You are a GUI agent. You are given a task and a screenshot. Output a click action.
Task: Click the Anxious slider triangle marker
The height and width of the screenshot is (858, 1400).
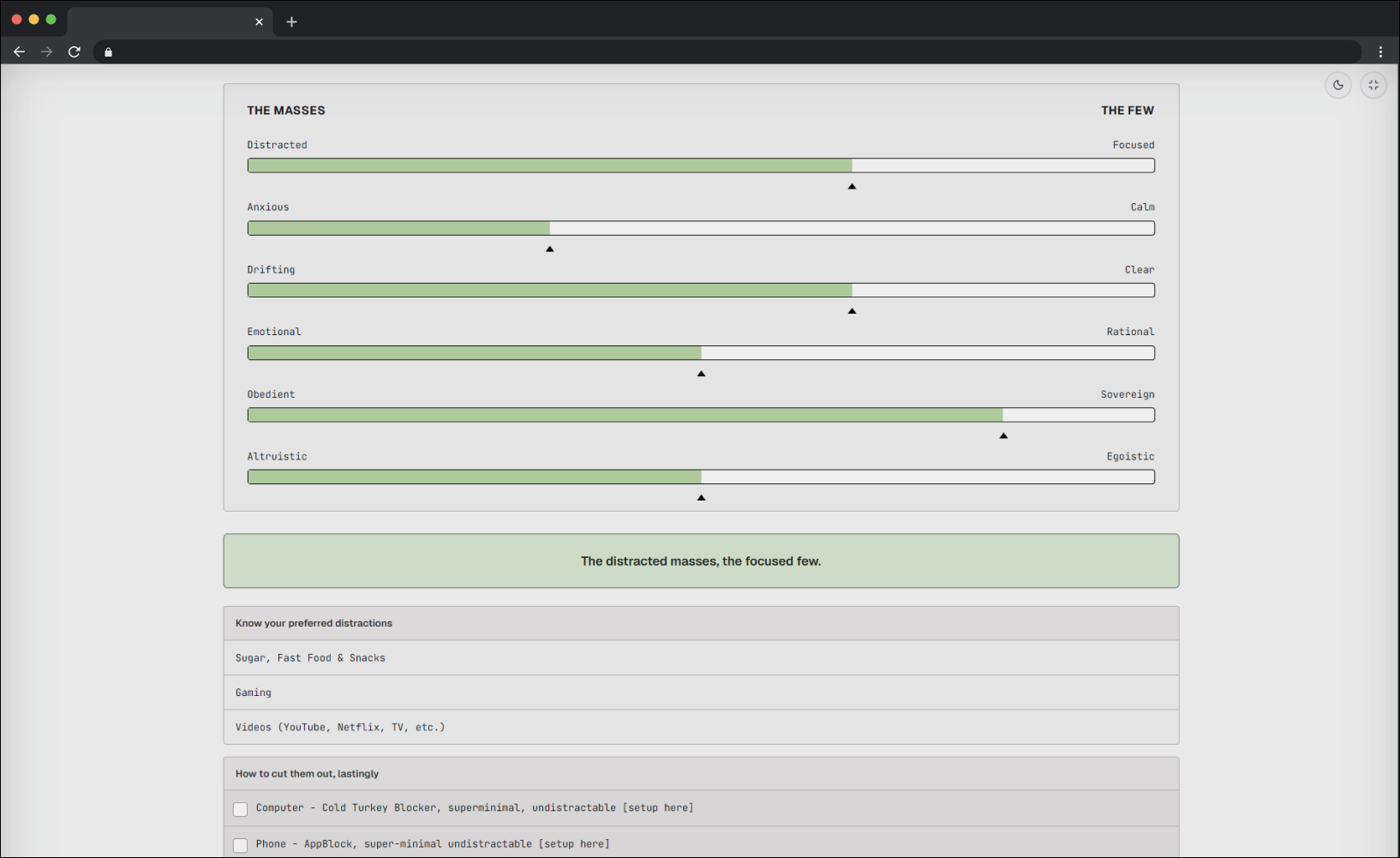tap(550, 249)
